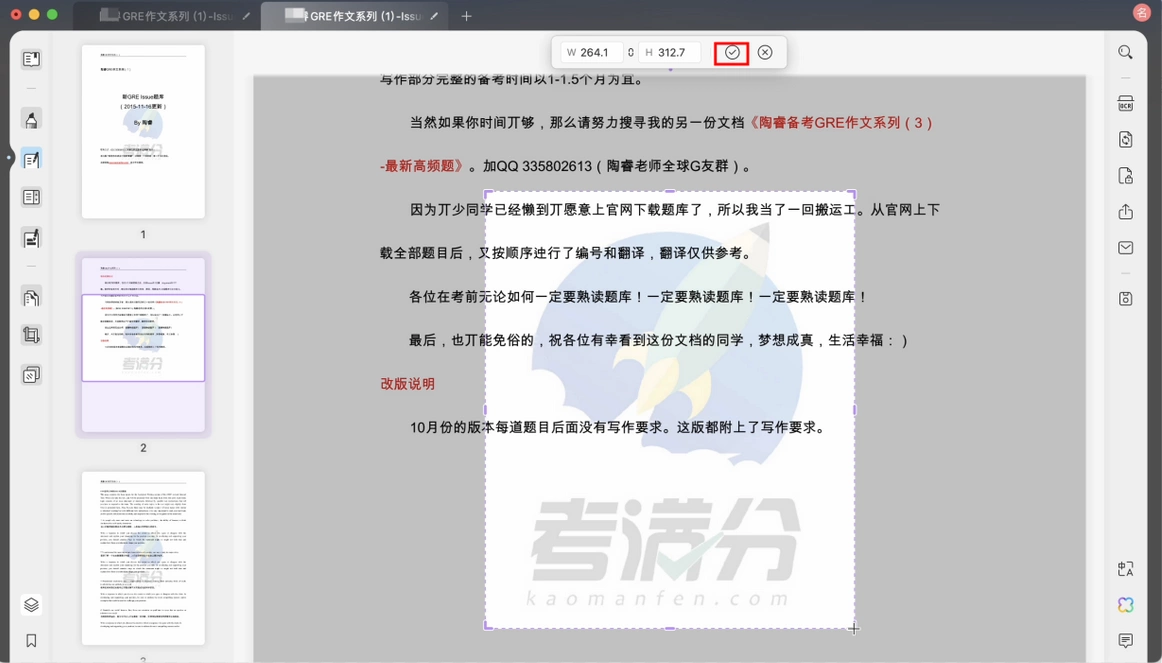Viewport: 1162px width, 663px height.
Task: Cancel the crop with the X button
Action: (765, 53)
